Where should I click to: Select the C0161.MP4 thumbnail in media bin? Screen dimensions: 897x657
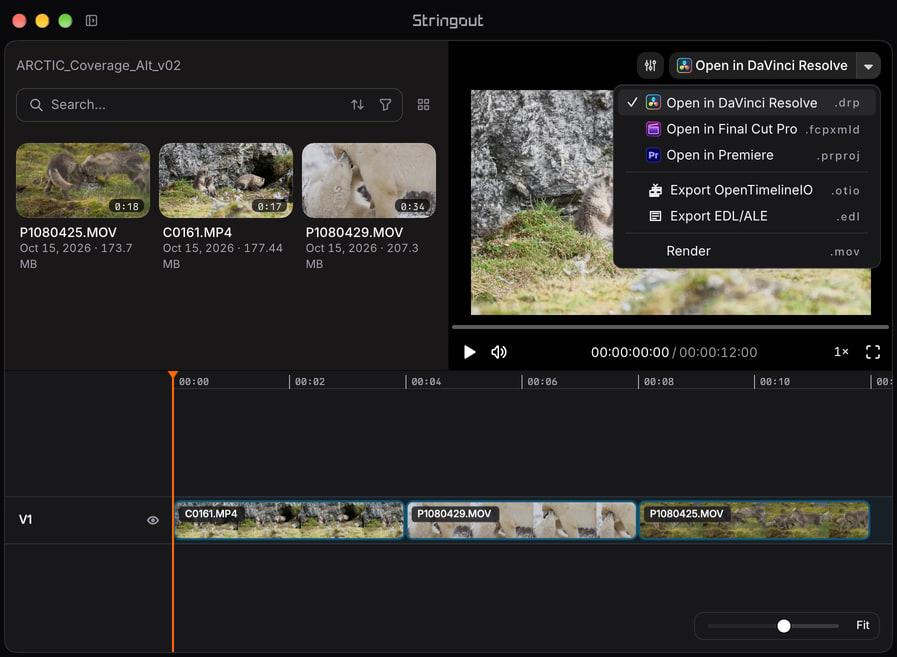[226, 180]
